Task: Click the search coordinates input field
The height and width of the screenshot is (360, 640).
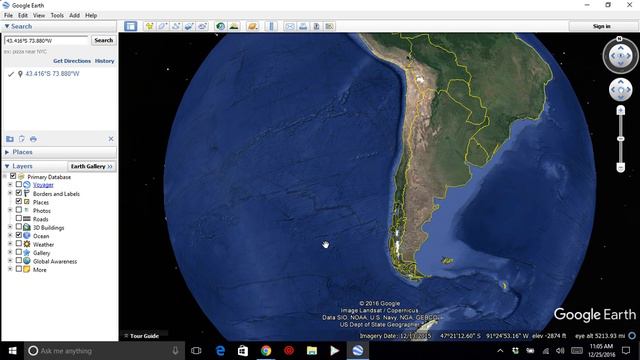Action: 47,40
